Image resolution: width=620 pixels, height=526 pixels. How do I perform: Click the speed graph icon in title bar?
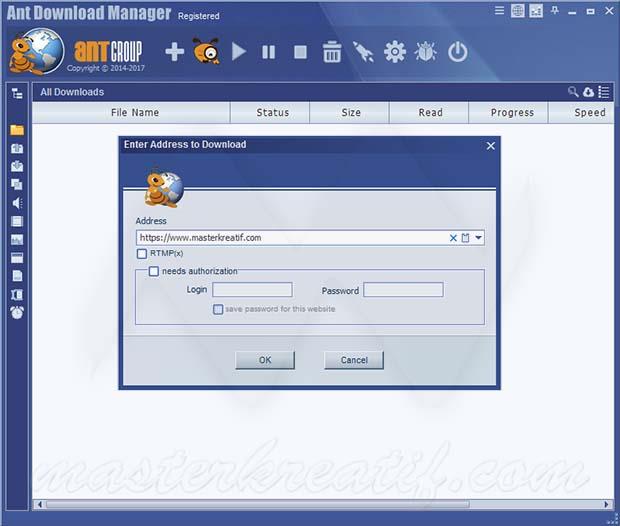536,11
